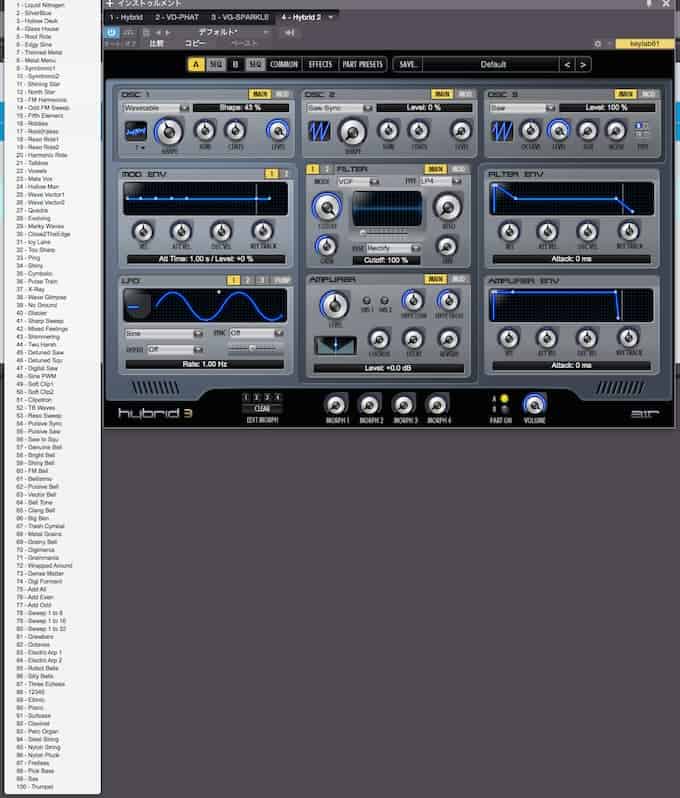
Task: Open the EFFECTS page tab
Action: [x=320, y=65]
